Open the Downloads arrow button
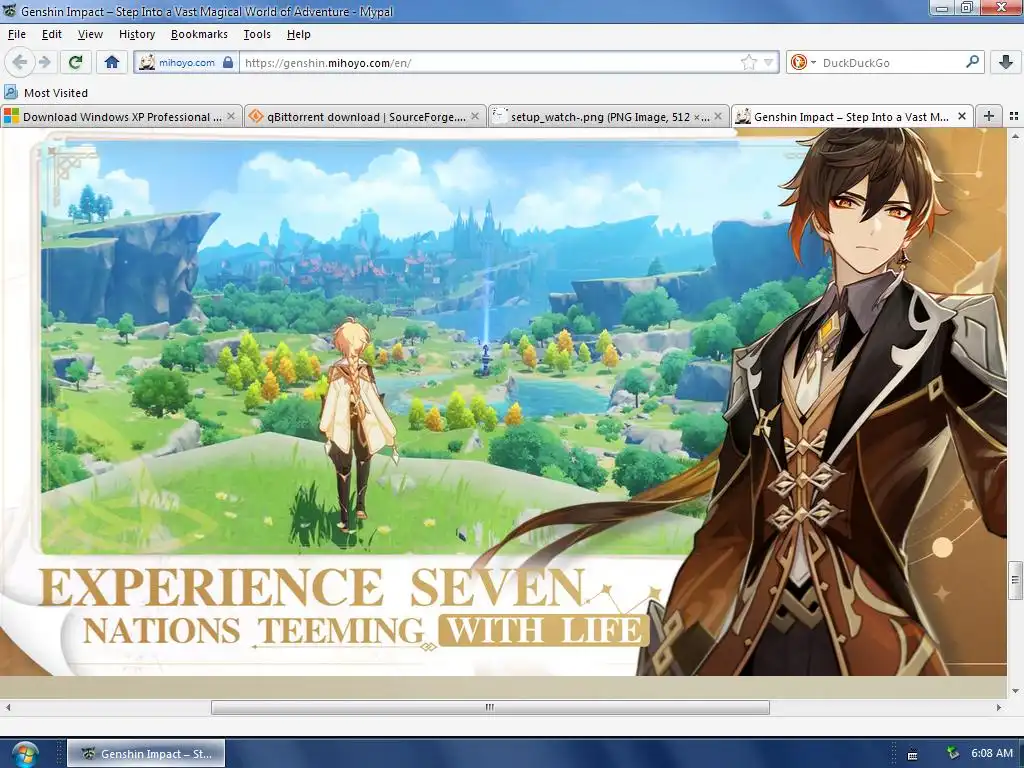 [x=1006, y=63]
